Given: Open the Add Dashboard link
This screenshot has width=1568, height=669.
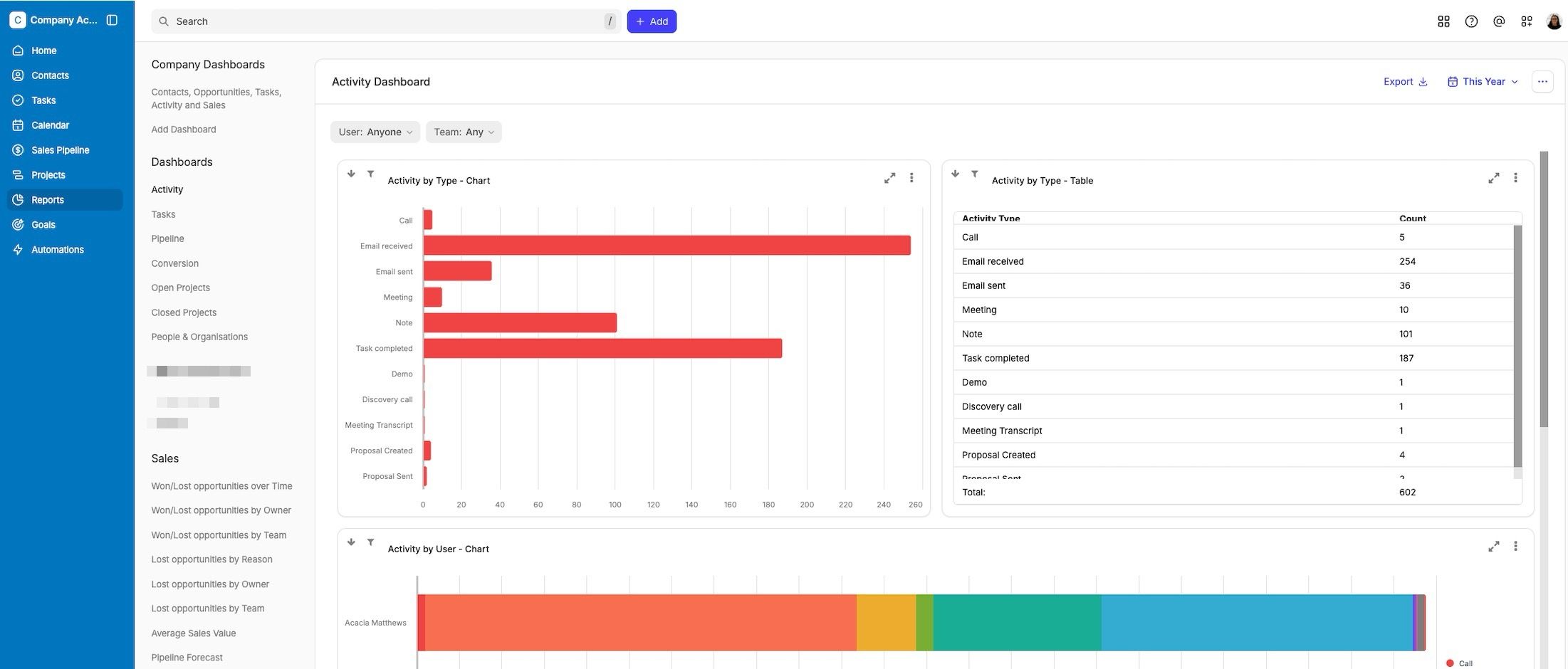Looking at the screenshot, I should point(184,130).
